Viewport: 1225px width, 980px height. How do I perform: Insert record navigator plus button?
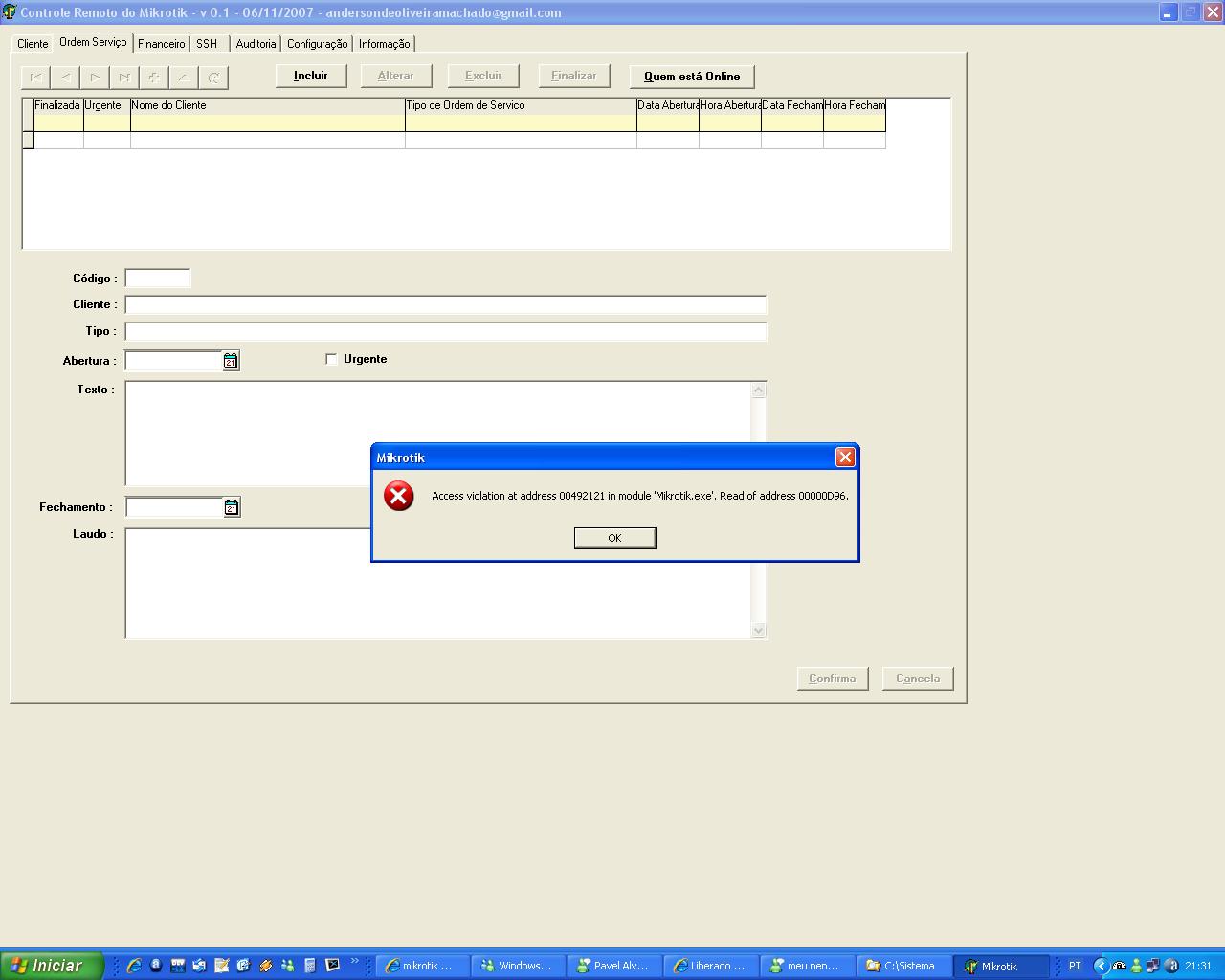tap(154, 77)
